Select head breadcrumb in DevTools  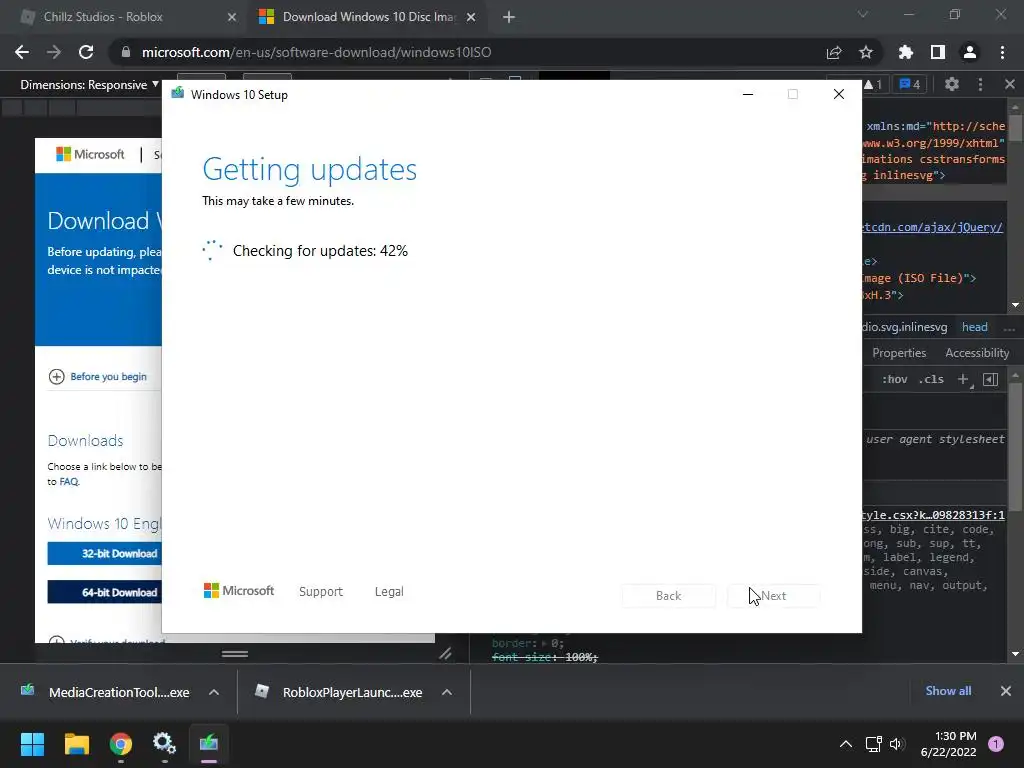click(974, 327)
